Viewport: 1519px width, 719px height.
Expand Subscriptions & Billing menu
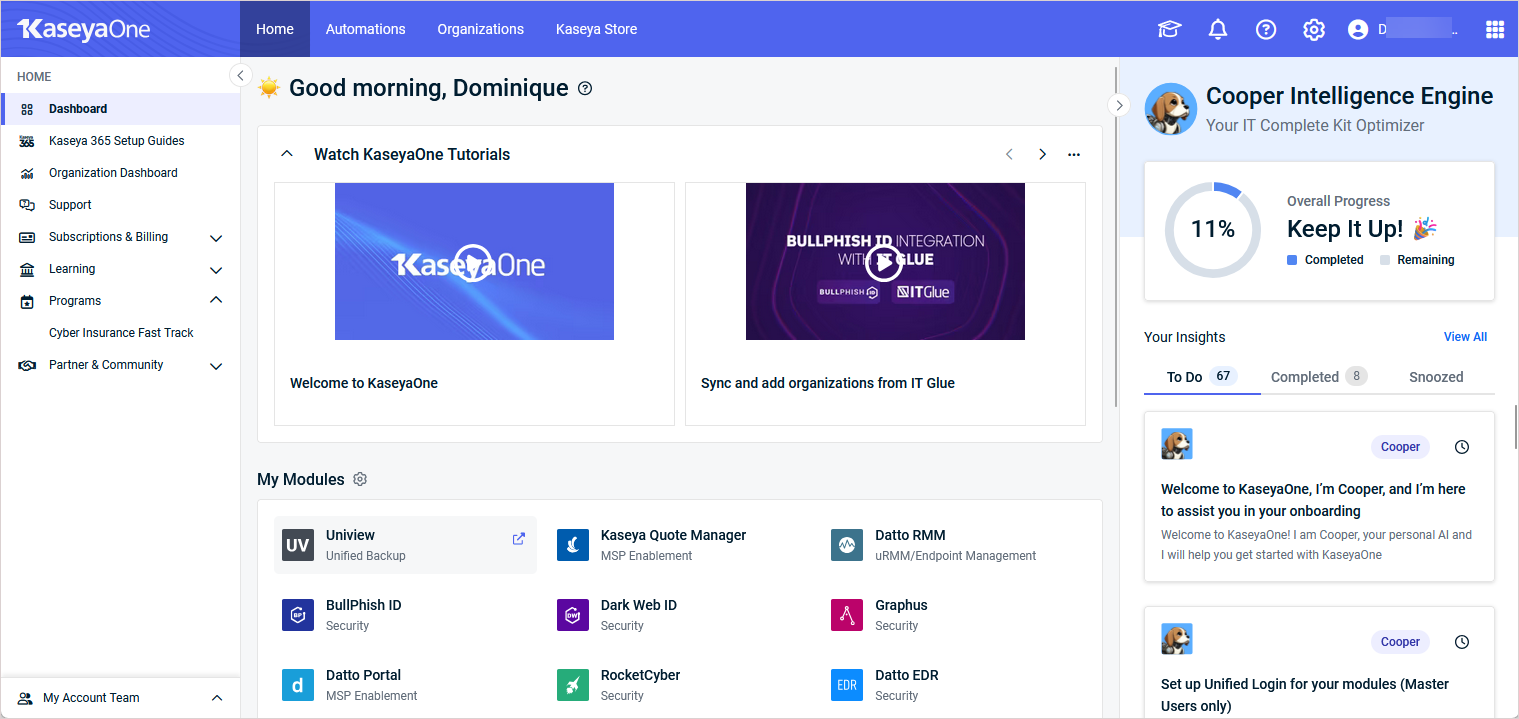coord(215,238)
